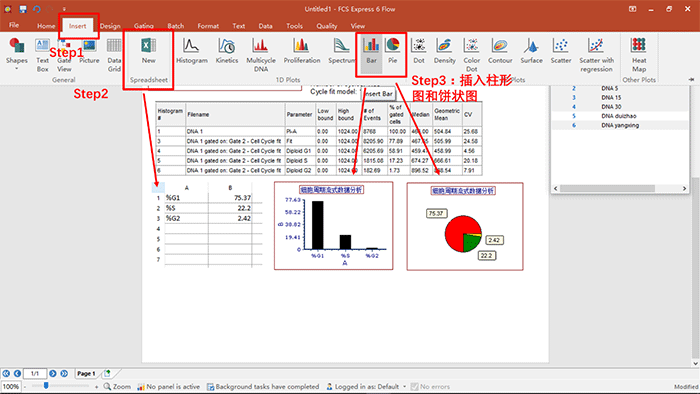Insert a Contour plot
The width and height of the screenshot is (700, 394).
click(500, 51)
